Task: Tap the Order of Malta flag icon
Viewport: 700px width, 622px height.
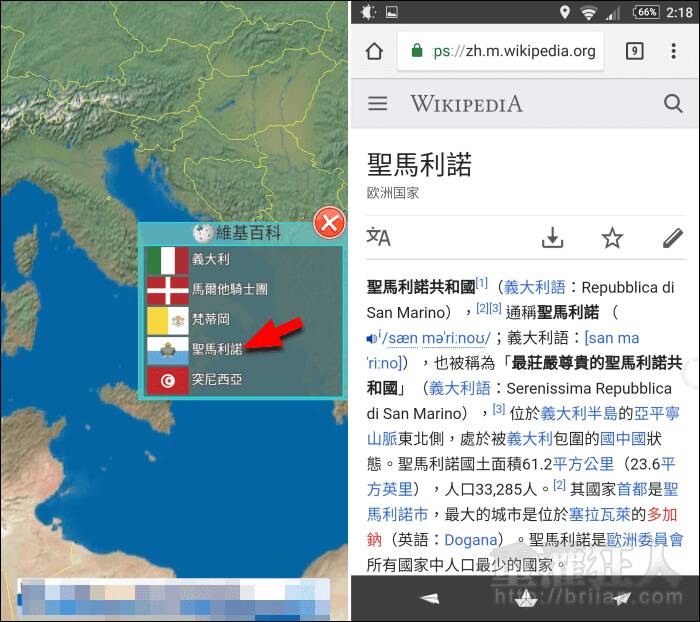Action: (x=168, y=290)
